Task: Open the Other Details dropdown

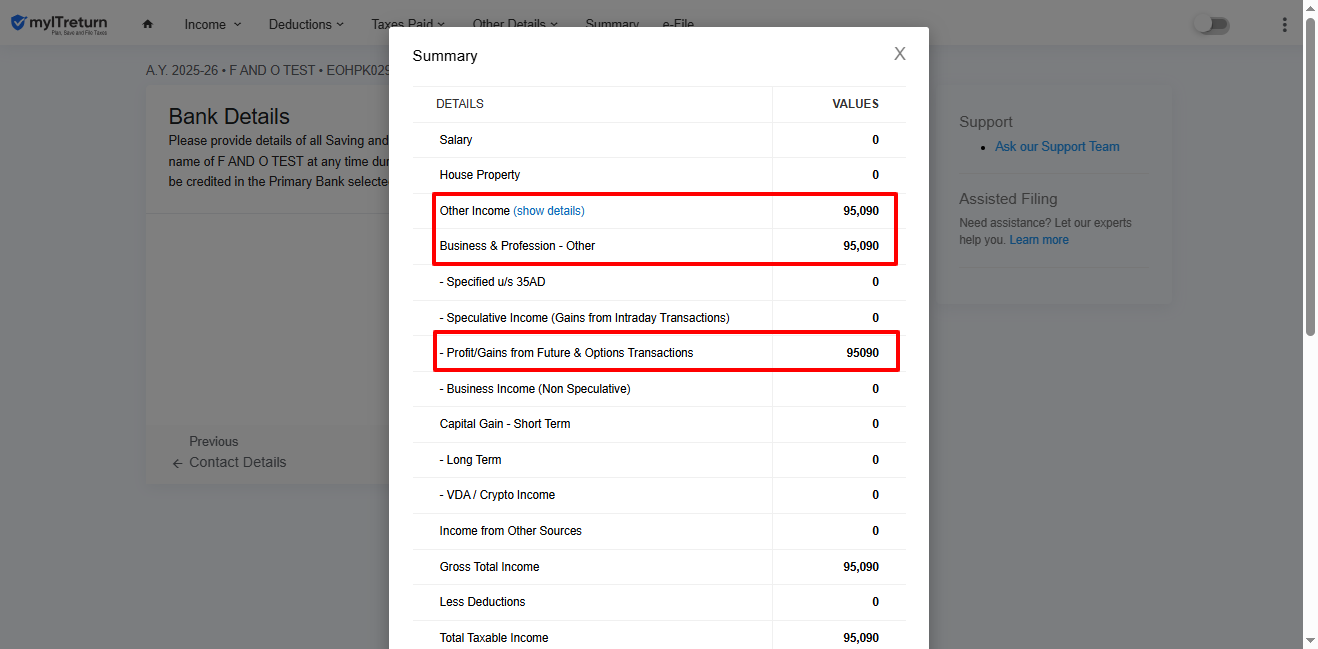Action: coord(515,24)
